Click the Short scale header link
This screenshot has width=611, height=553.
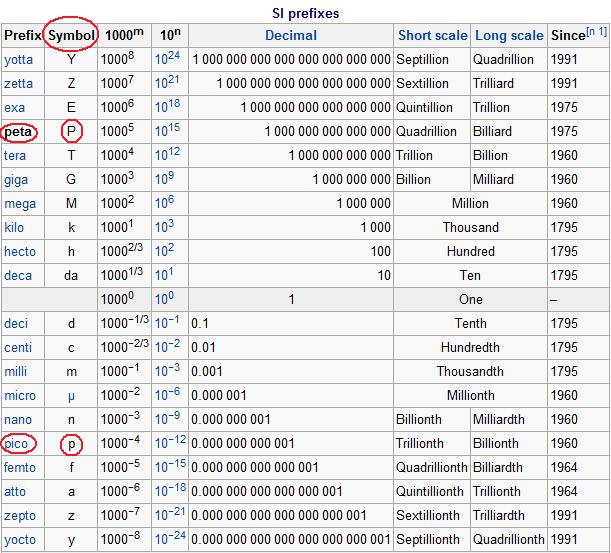(432, 35)
